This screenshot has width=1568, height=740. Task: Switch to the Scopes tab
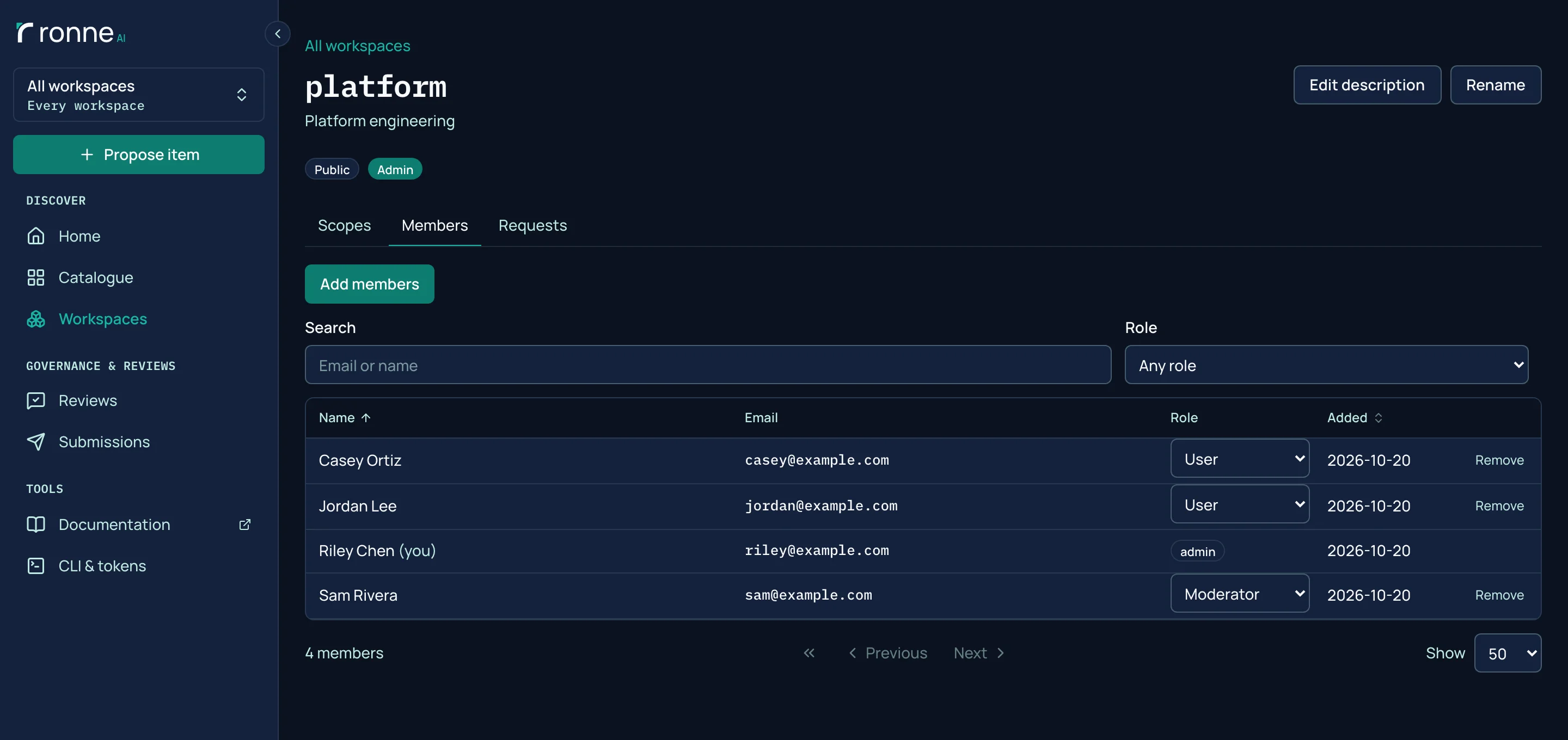coord(344,225)
